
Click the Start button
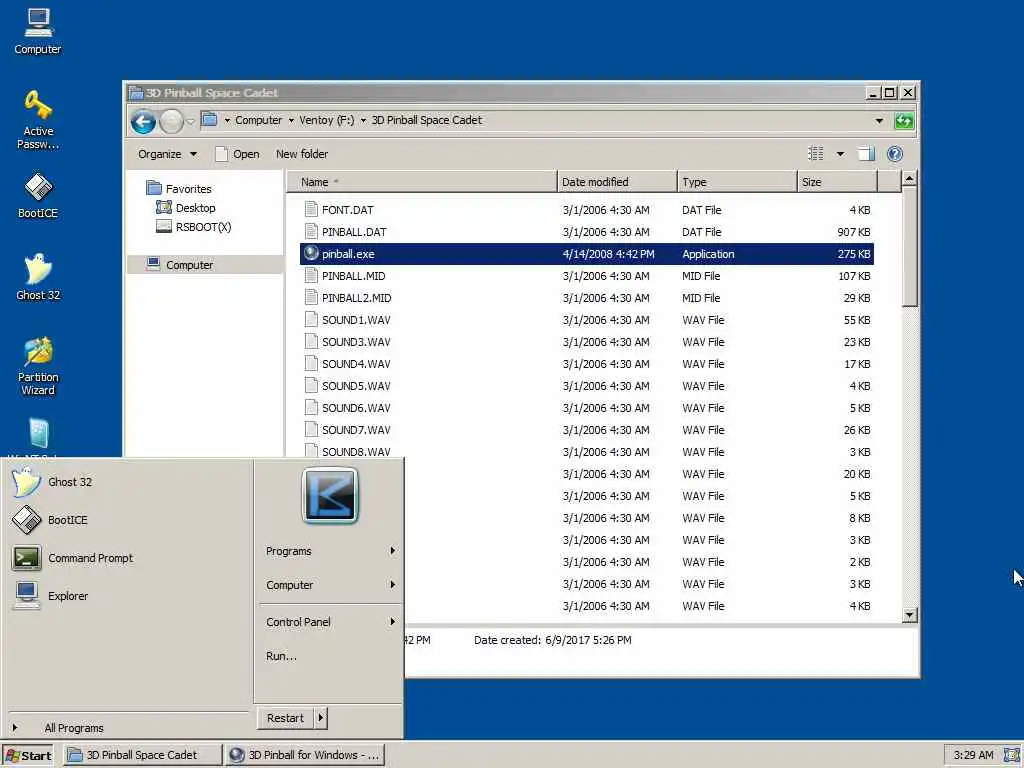pos(28,756)
